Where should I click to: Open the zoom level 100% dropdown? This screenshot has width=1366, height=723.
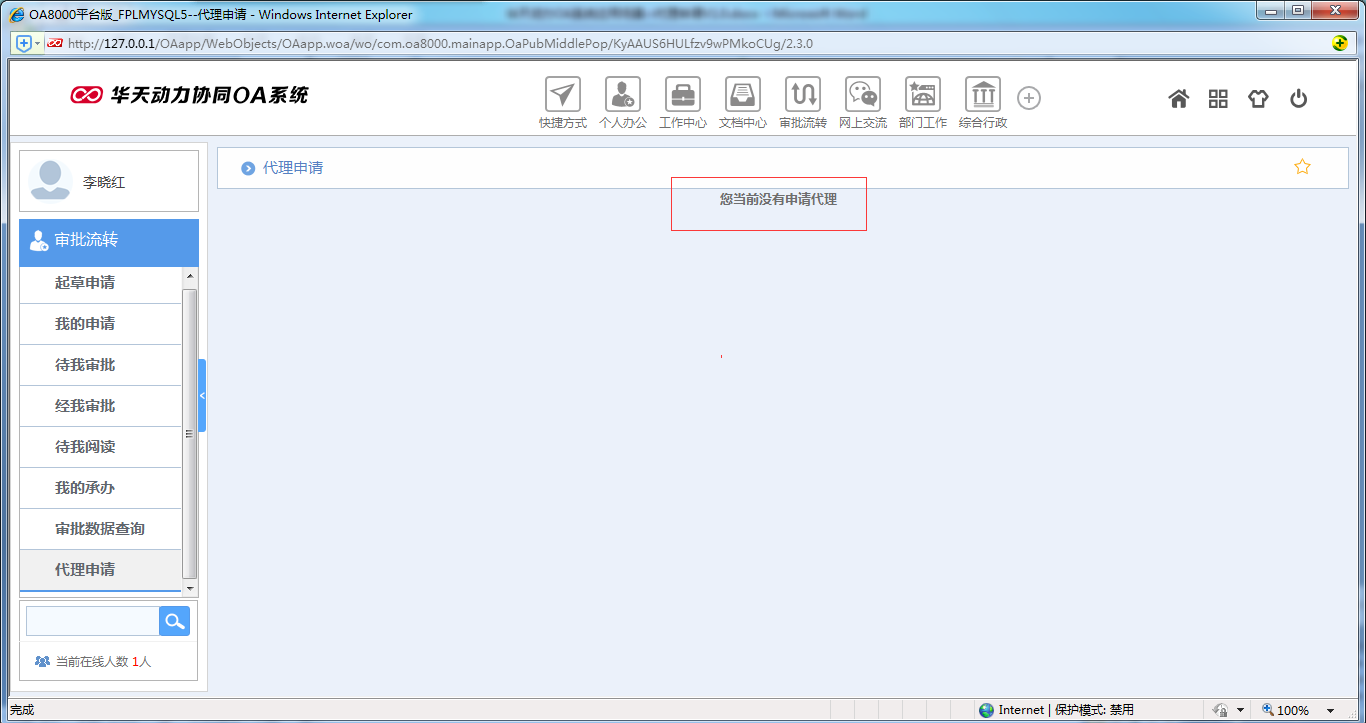coord(1330,710)
